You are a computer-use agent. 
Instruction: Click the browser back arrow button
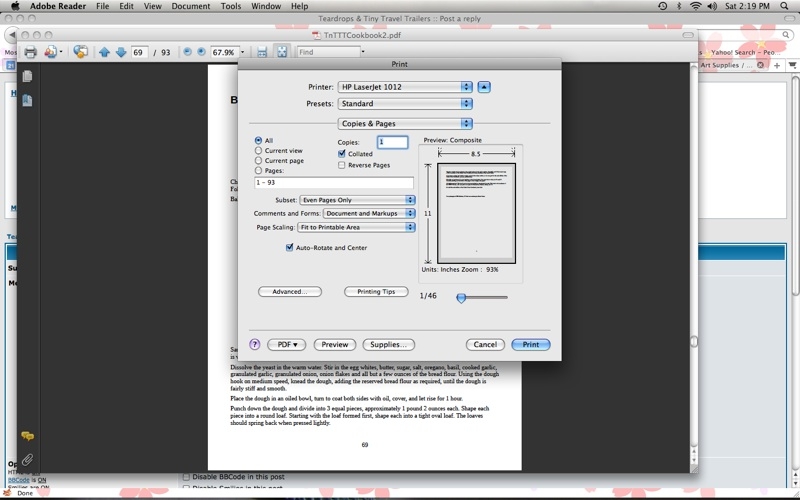point(10,35)
